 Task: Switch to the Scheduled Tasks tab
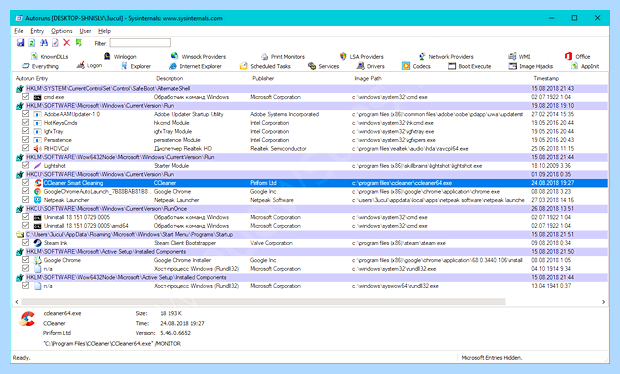click(x=265, y=66)
